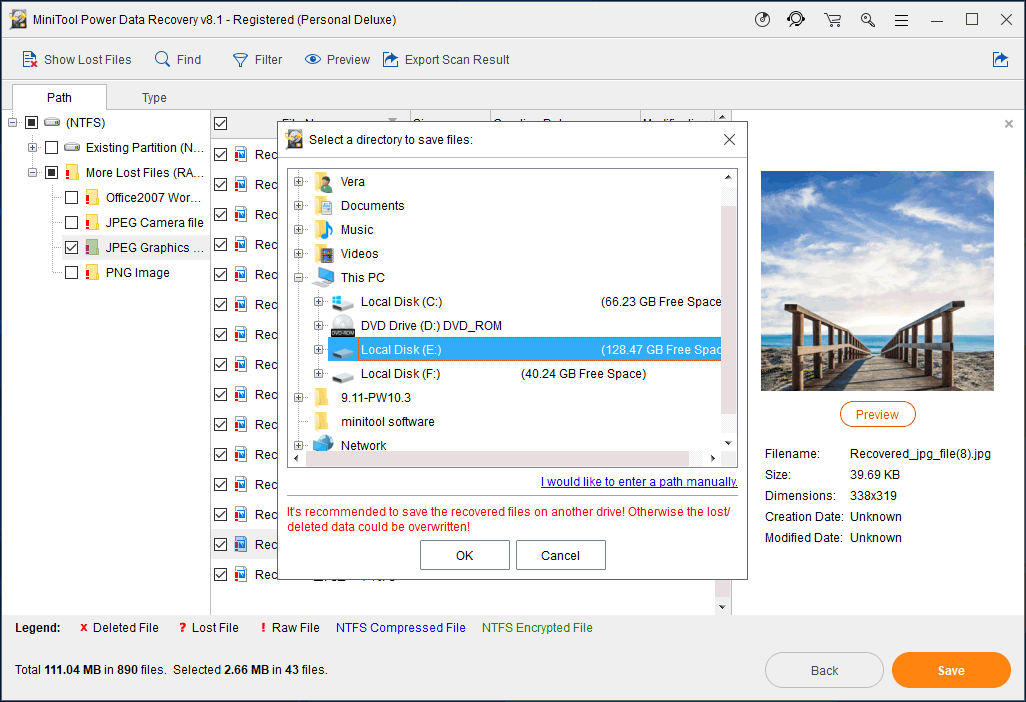Click the shopping cart icon
Viewport: 1026px width, 702px height.
(832, 20)
